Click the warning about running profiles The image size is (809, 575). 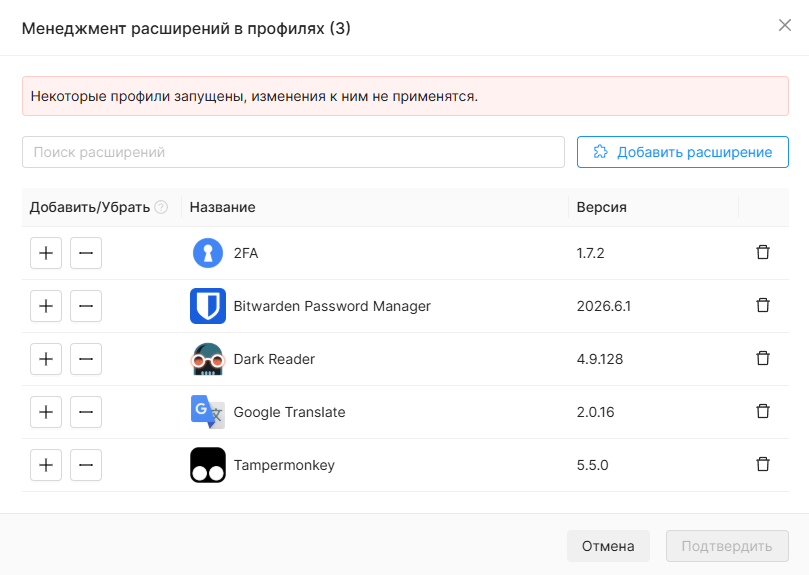coord(406,96)
